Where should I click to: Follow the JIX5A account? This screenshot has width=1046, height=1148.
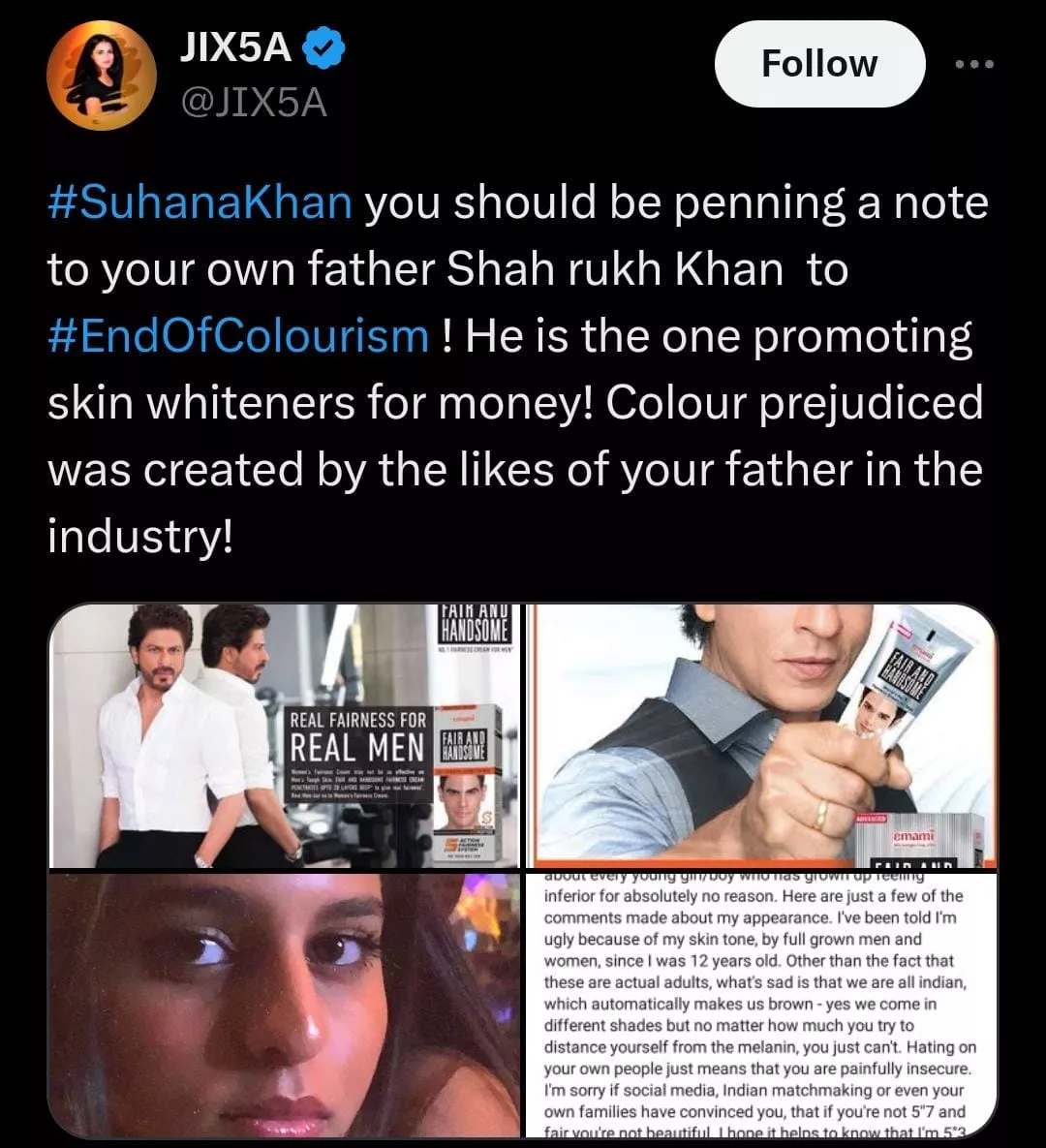[x=819, y=64]
